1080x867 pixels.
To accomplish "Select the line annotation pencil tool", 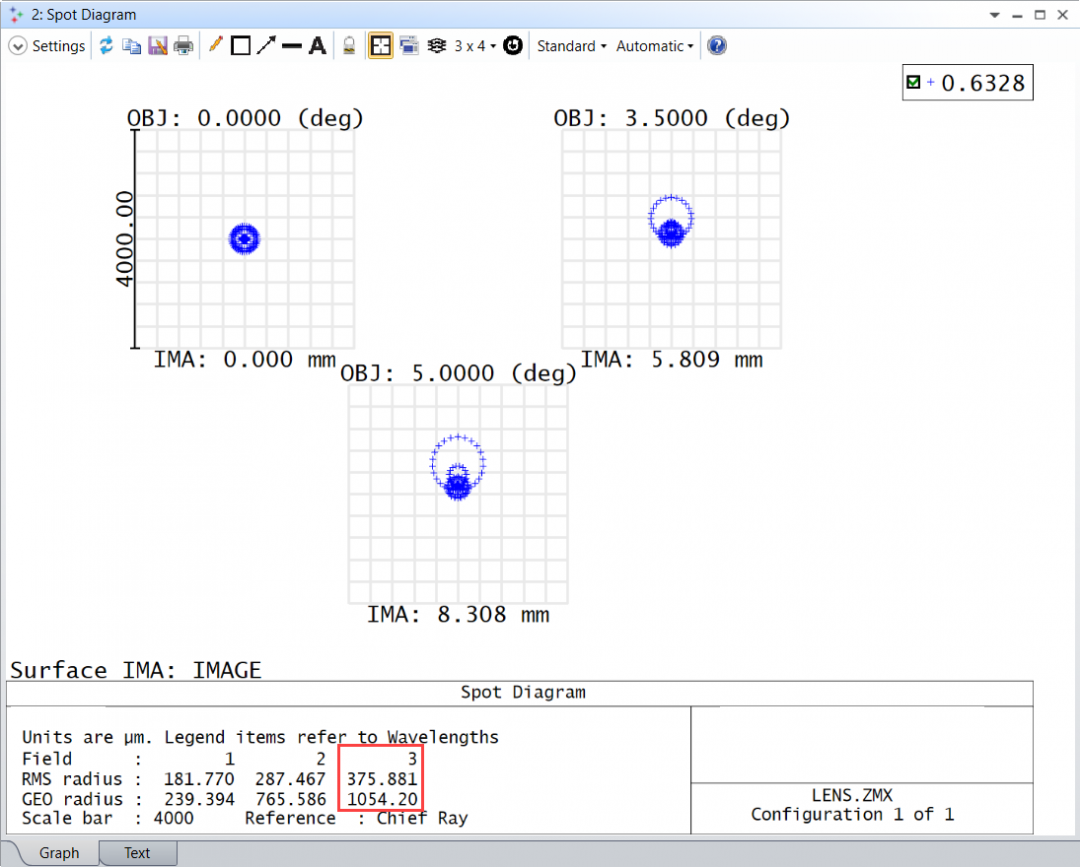I will 214,45.
